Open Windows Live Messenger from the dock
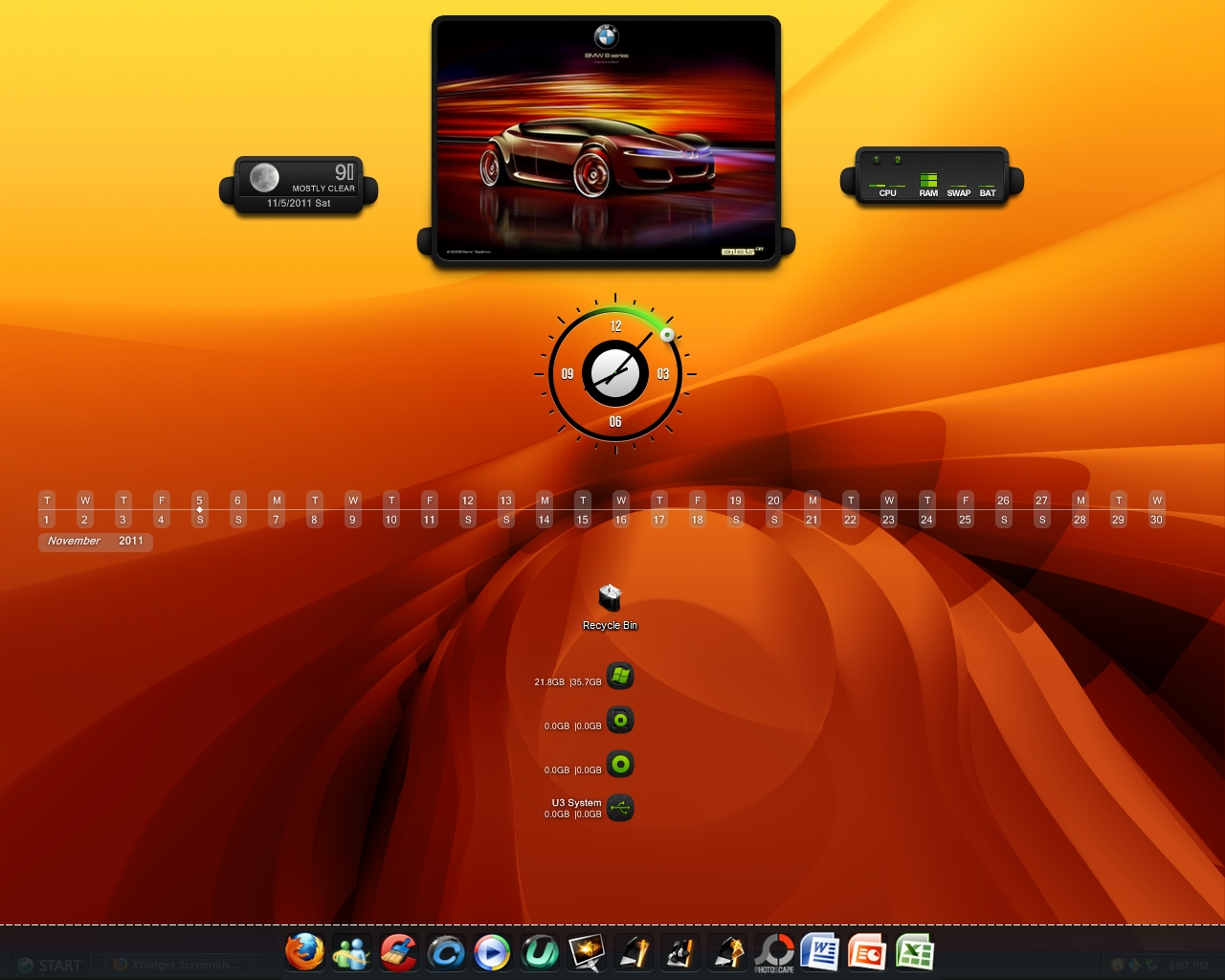Image resolution: width=1225 pixels, height=980 pixels. pos(351,952)
